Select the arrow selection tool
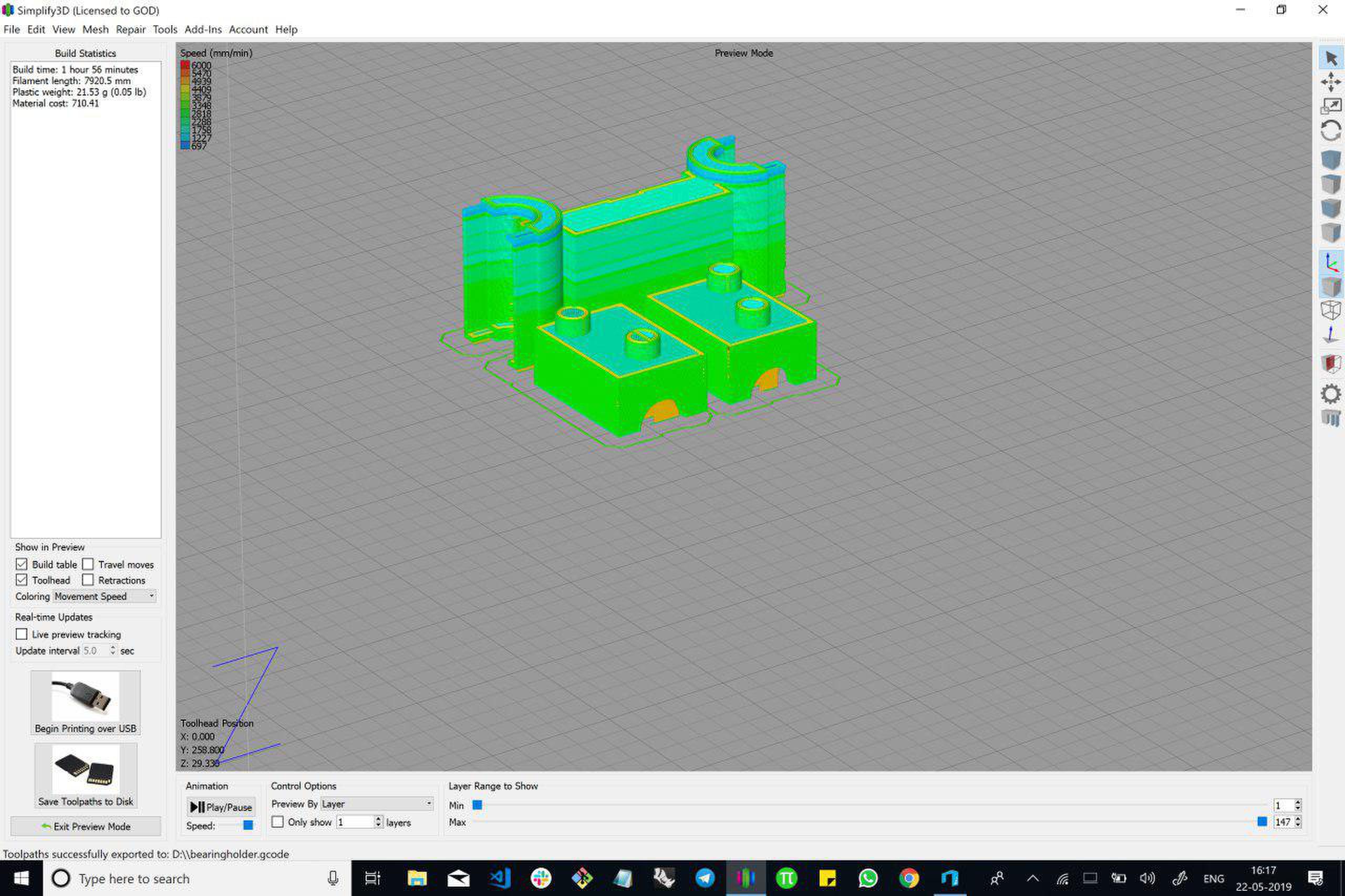Viewport: 1345px width, 896px height. (x=1331, y=58)
